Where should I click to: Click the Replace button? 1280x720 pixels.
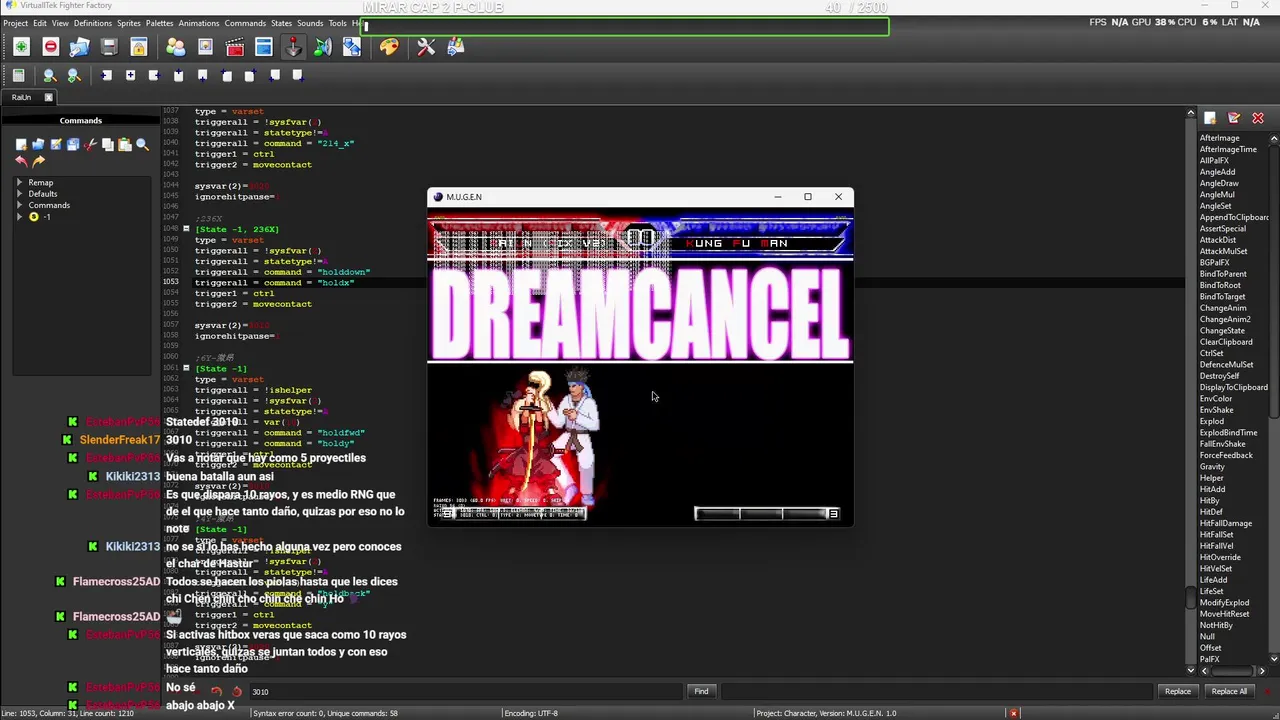coord(1177,691)
